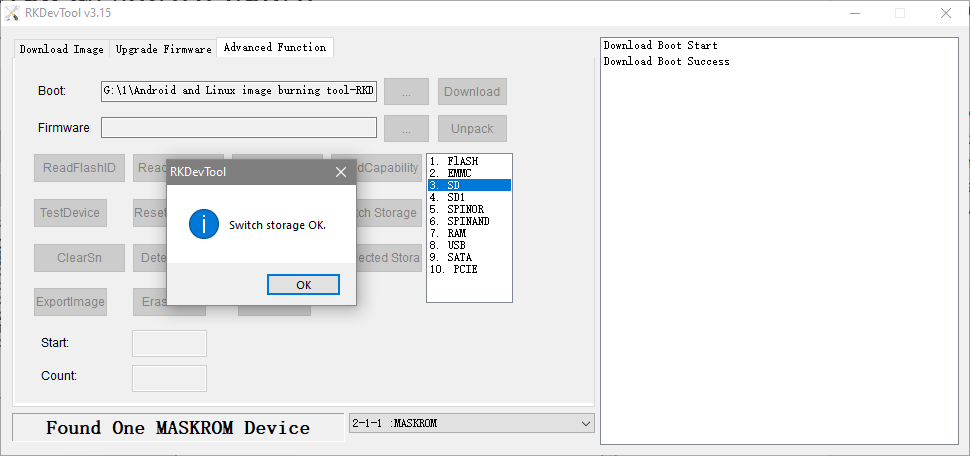The width and height of the screenshot is (970, 456).
Task: Click the 'Found One MASKROM Device' status
Action: click(x=178, y=428)
